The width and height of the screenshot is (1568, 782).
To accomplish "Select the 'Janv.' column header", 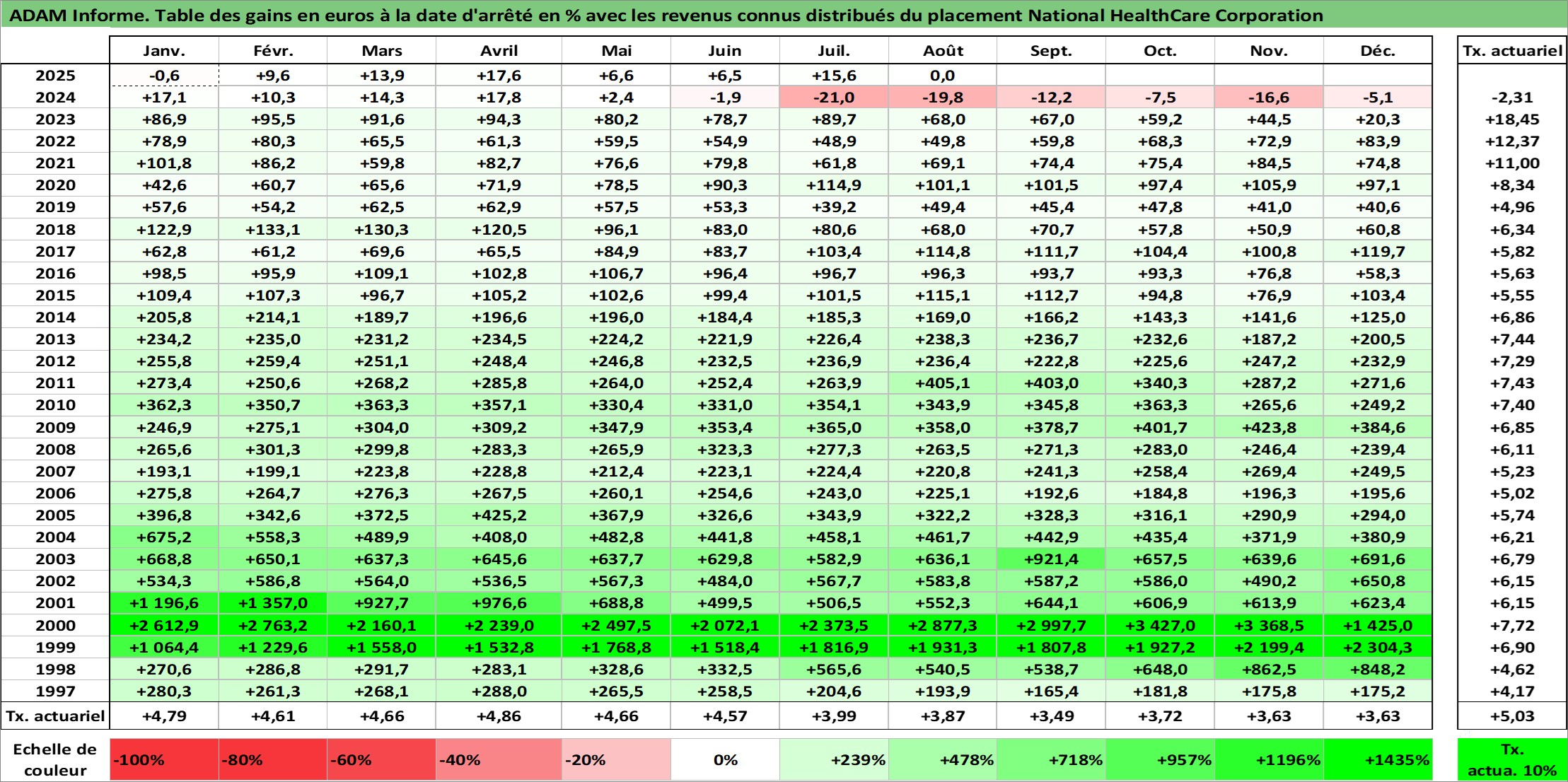I will coord(164,51).
